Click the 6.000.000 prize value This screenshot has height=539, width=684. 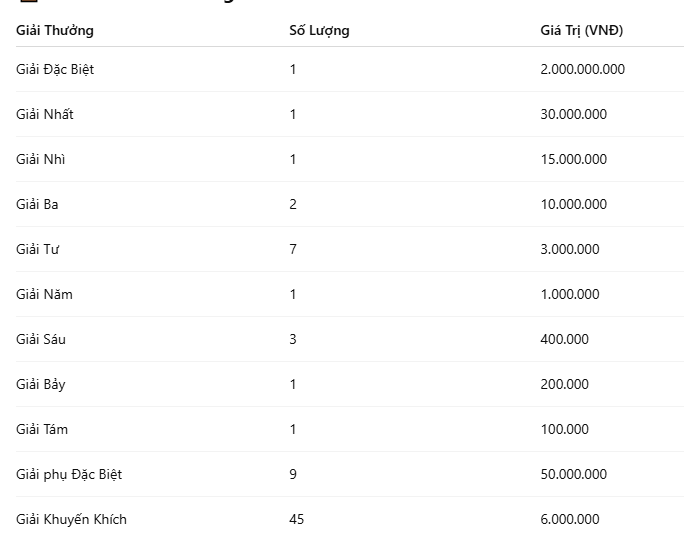pos(570,519)
